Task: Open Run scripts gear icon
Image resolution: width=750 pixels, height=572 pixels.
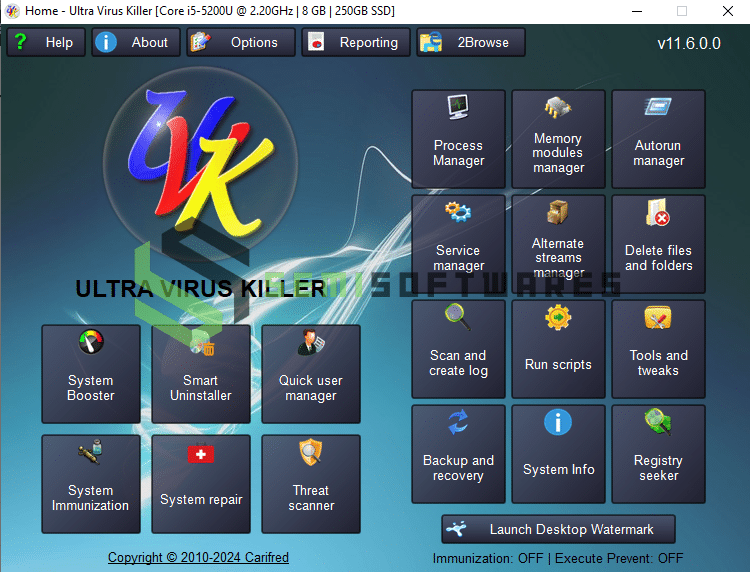Action: [x=558, y=317]
